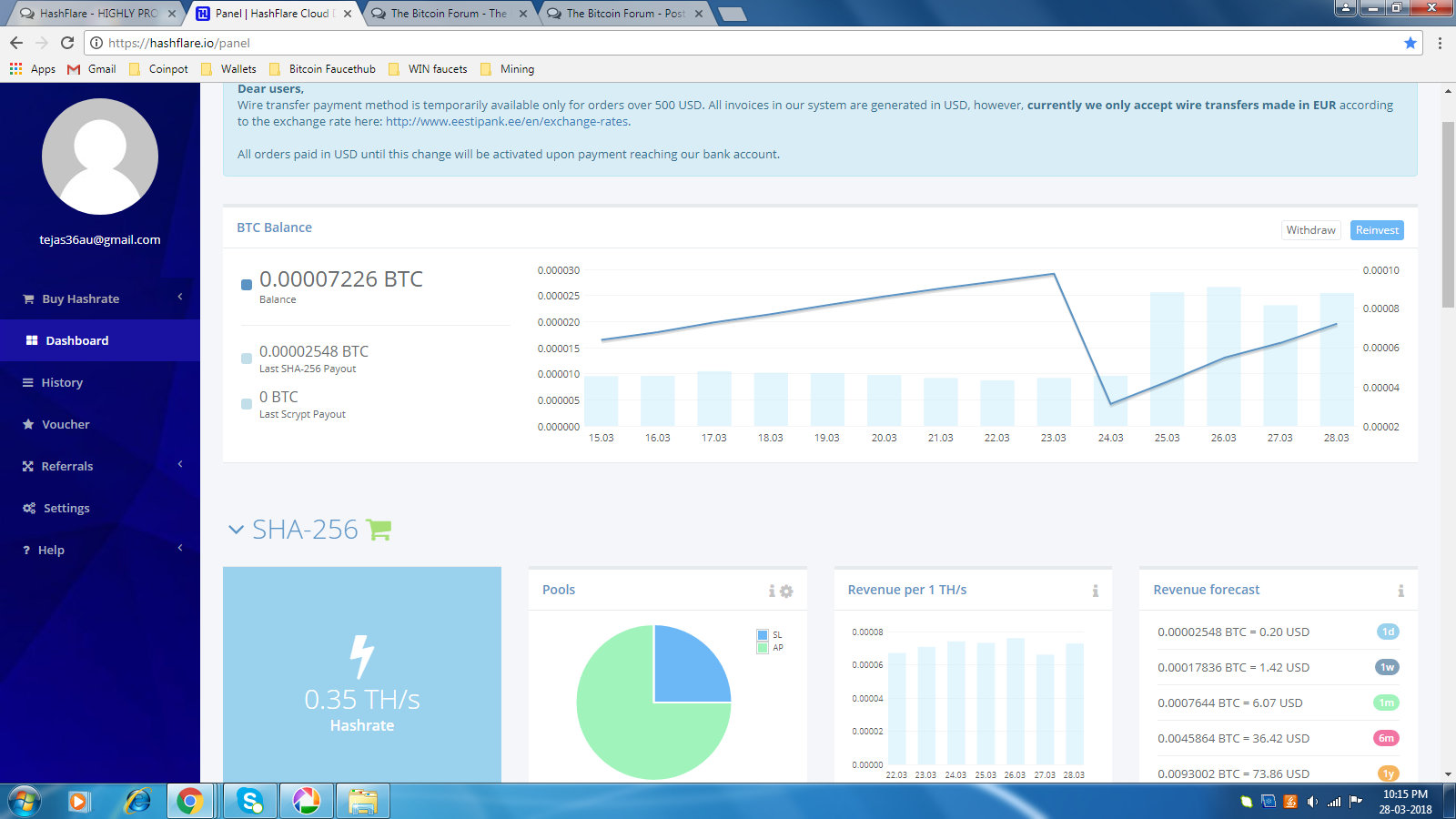Screen dimensions: 1456x819
Task: Toggle Last SHA-256 Payout series legend
Action: tap(246, 359)
